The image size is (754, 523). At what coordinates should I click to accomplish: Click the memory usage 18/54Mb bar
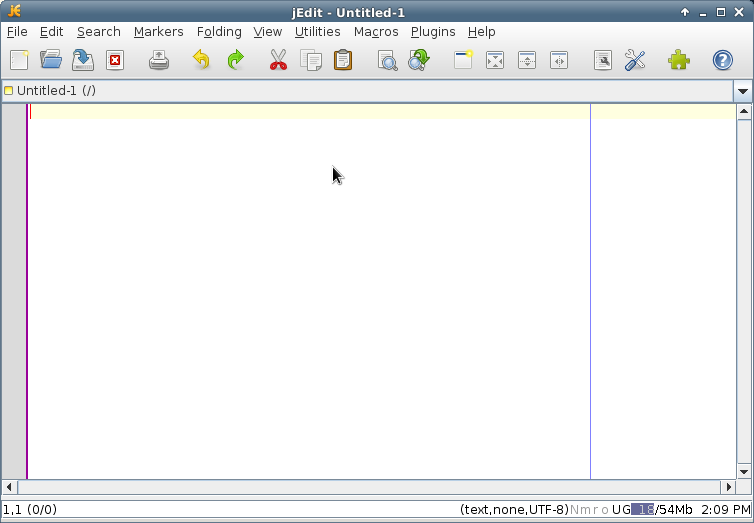662,510
